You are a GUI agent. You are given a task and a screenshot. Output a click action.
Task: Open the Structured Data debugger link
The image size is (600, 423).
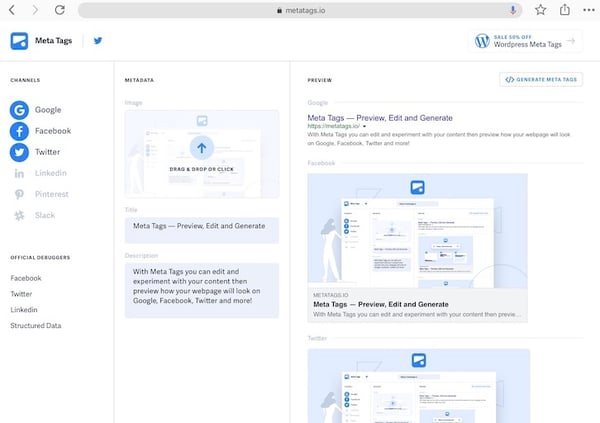click(x=36, y=326)
